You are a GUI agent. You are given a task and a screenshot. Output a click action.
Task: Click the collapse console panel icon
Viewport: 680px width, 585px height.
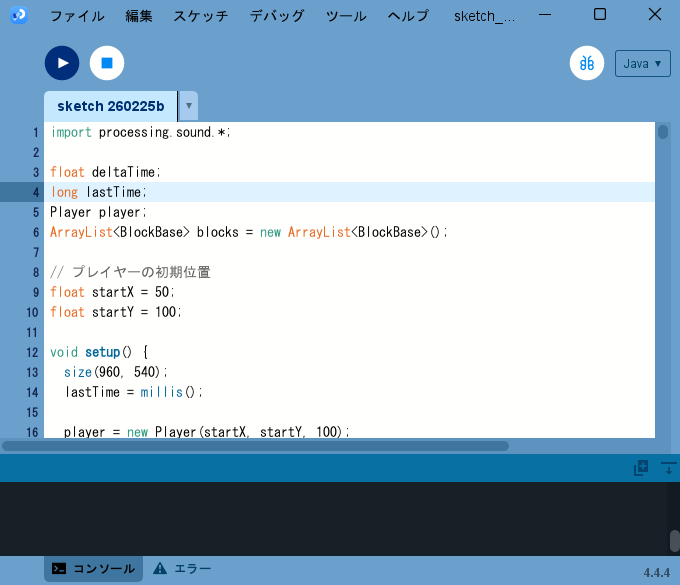[x=668, y=468]
